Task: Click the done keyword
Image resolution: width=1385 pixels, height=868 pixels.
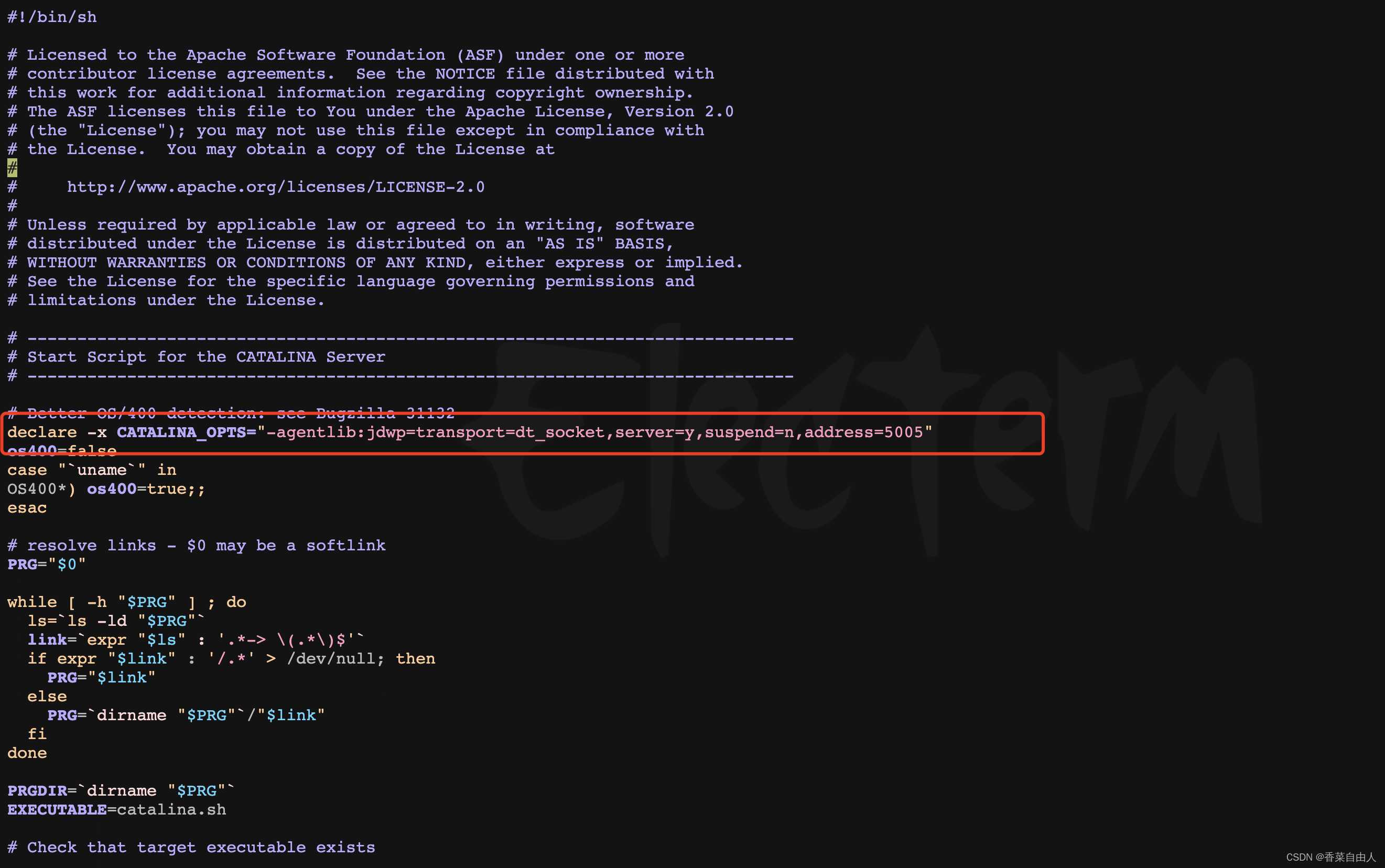Action: point(27,753)
